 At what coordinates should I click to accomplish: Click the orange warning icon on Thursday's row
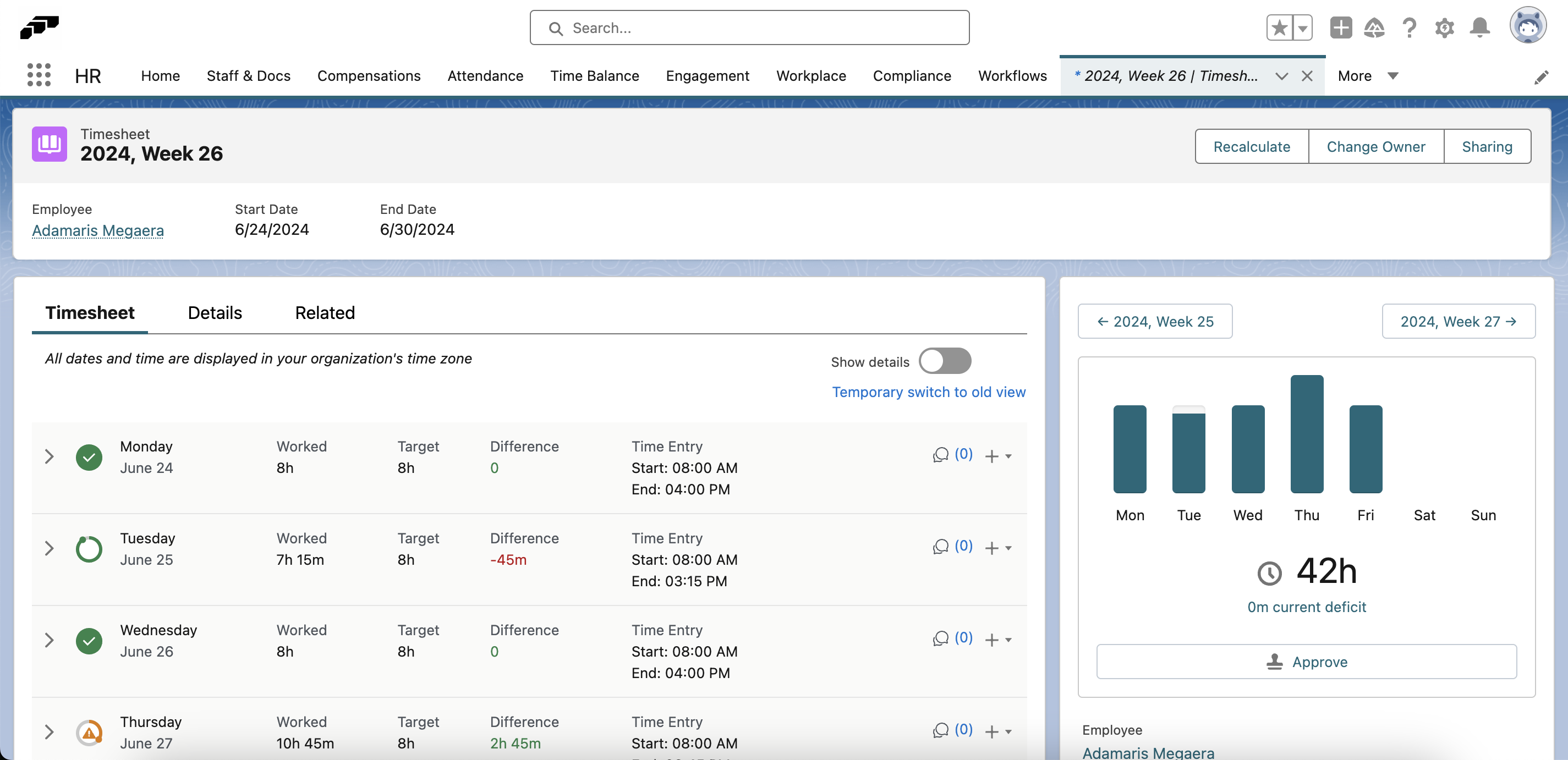(89, 732)
